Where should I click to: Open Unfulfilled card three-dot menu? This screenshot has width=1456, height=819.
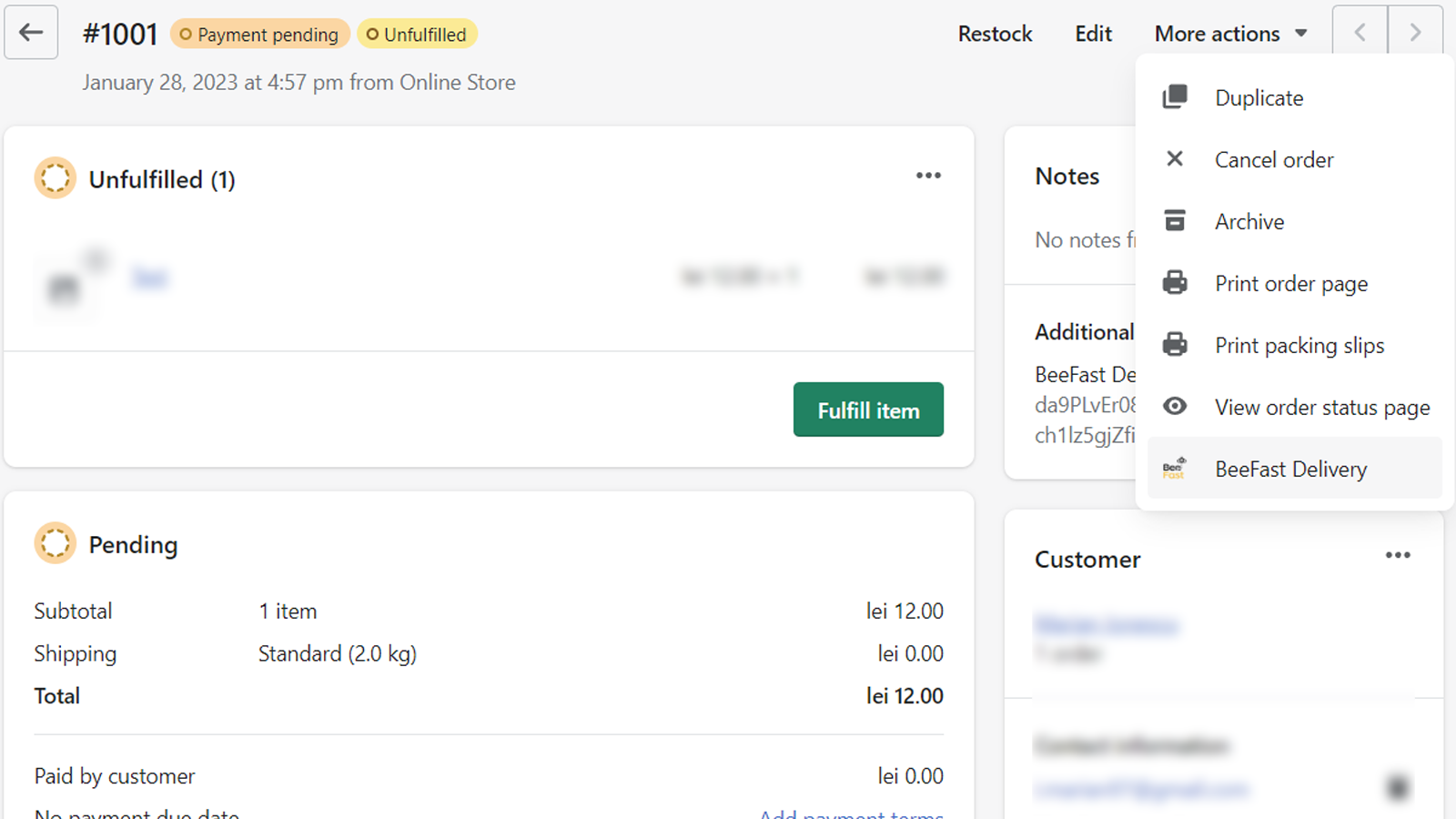(x=928, y=176)
